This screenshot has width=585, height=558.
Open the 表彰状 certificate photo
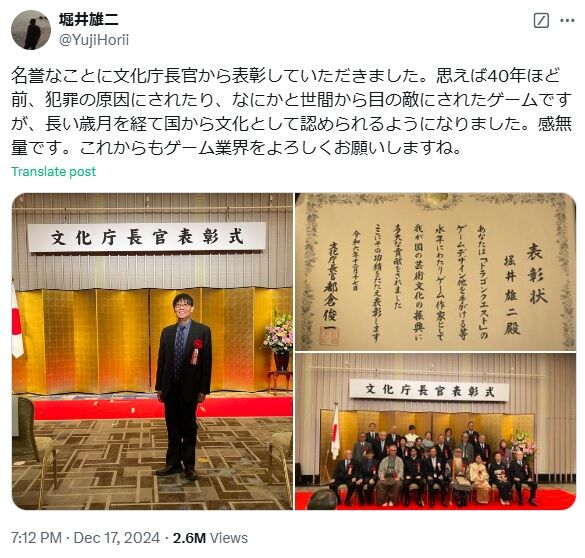435,272
